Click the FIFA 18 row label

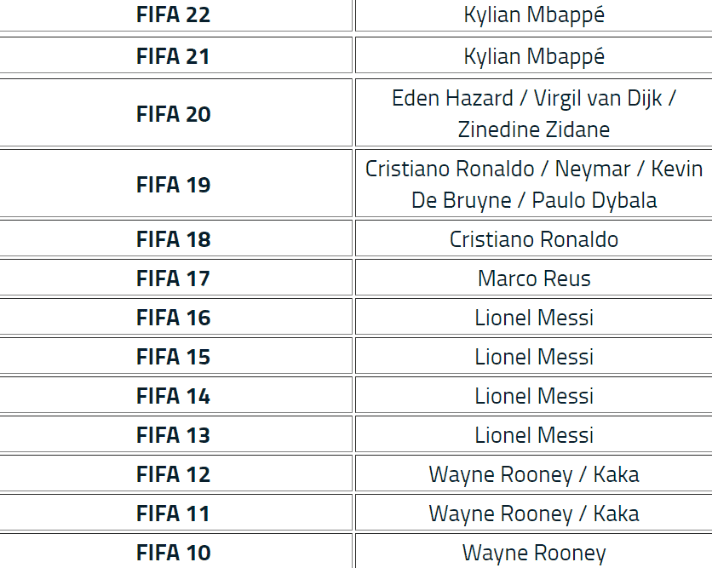click(173, 240)
